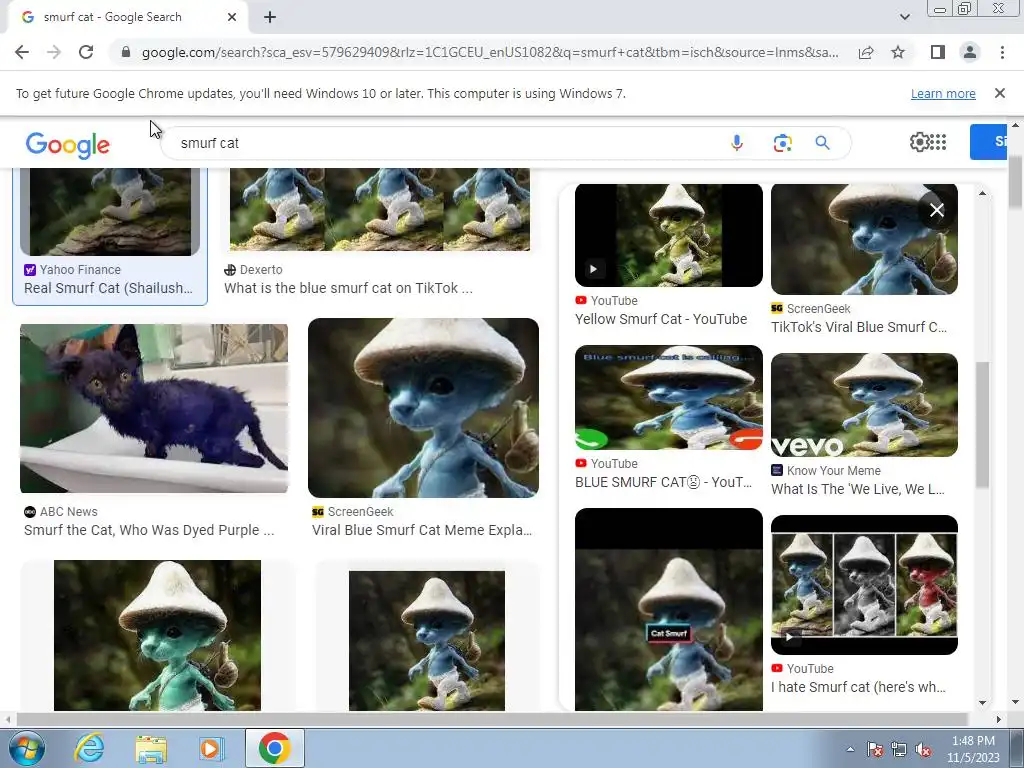Bookmark this page with the star icon
Image resolution: width=1024 pixels, height=768 pixels.
[x=898, y=52]
